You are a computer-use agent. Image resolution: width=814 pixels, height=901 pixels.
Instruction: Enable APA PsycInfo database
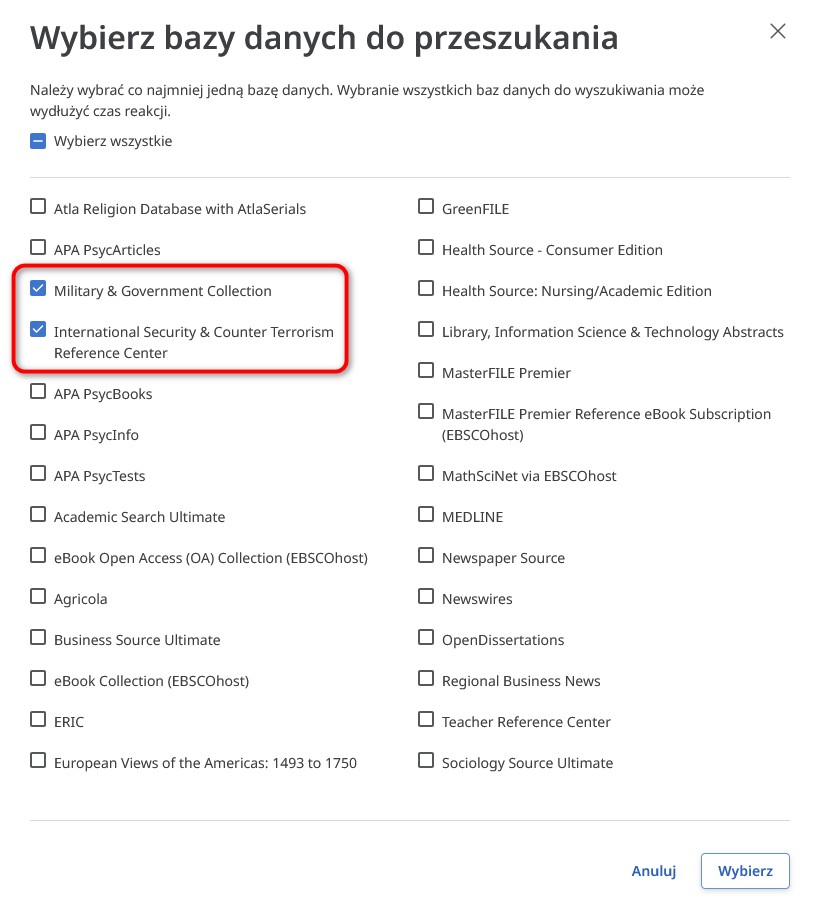coord(37,432)
